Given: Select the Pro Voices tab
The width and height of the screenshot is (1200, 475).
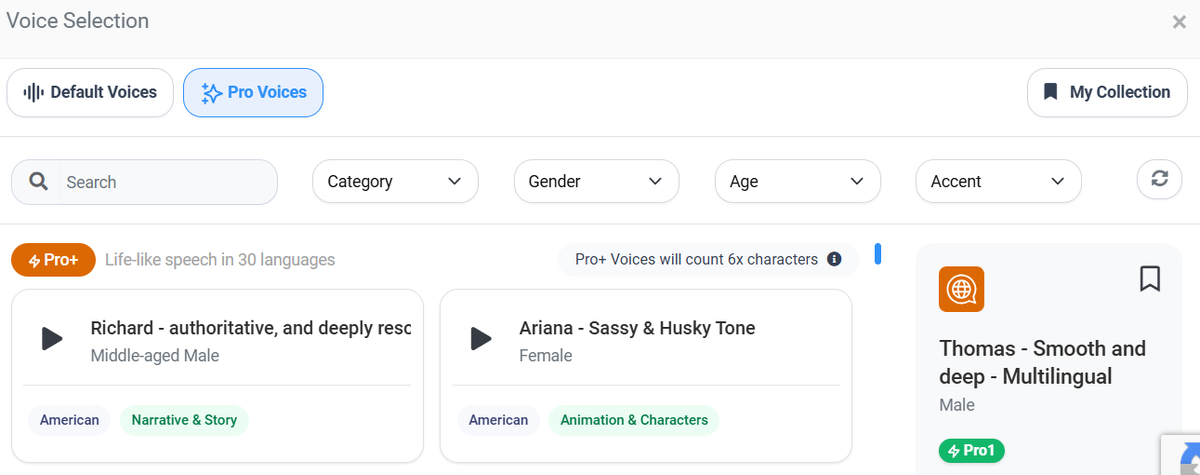Looking at the screenshot, I should pyautogui.click(x=253, y=93).
